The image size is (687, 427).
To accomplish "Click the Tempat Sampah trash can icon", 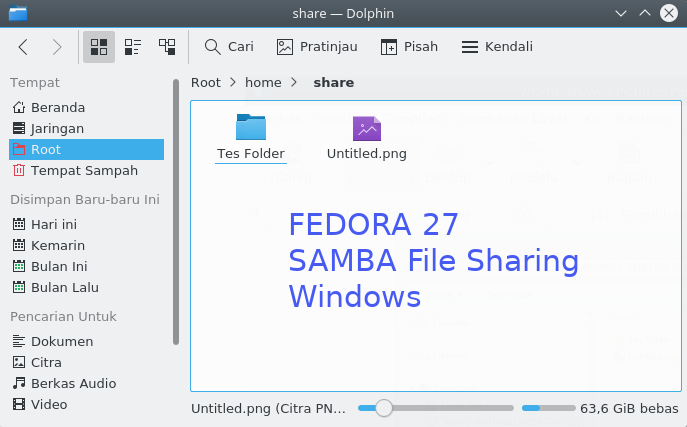I will 19,170.
